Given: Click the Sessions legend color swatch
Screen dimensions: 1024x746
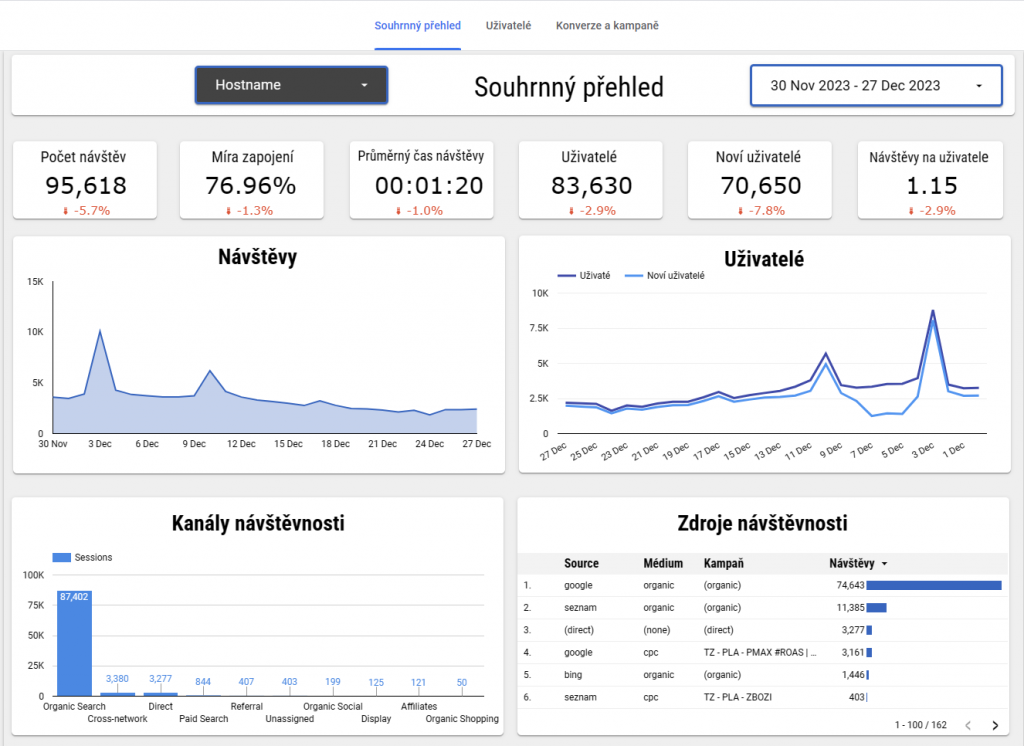Looking at the screenshot, I should (x=61, y=557).
